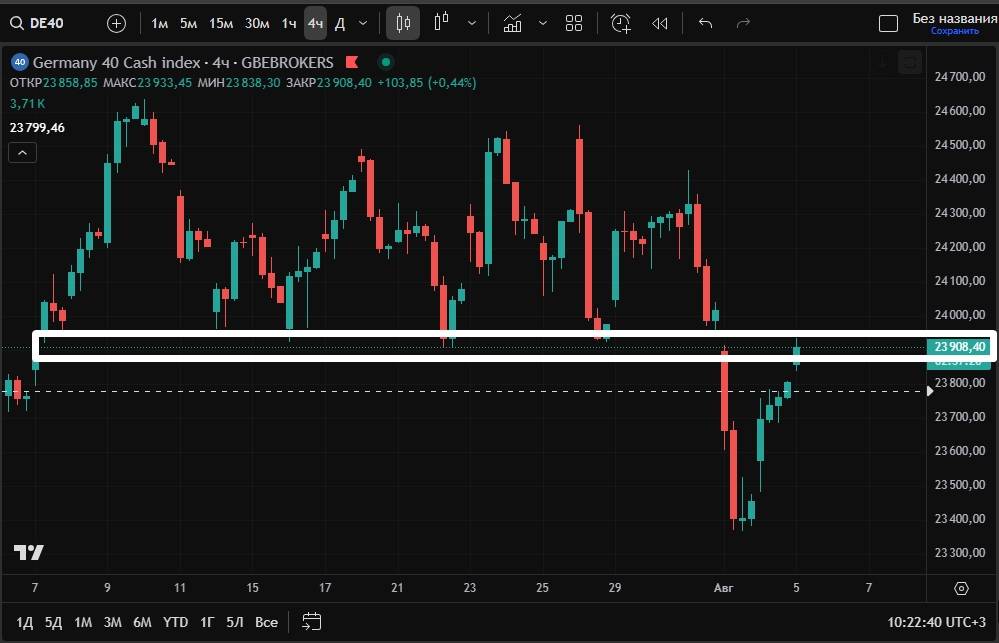Expand the dropdown arrow beside Indicators
This screenshot has width=999, height=643.
coord(543,23)
